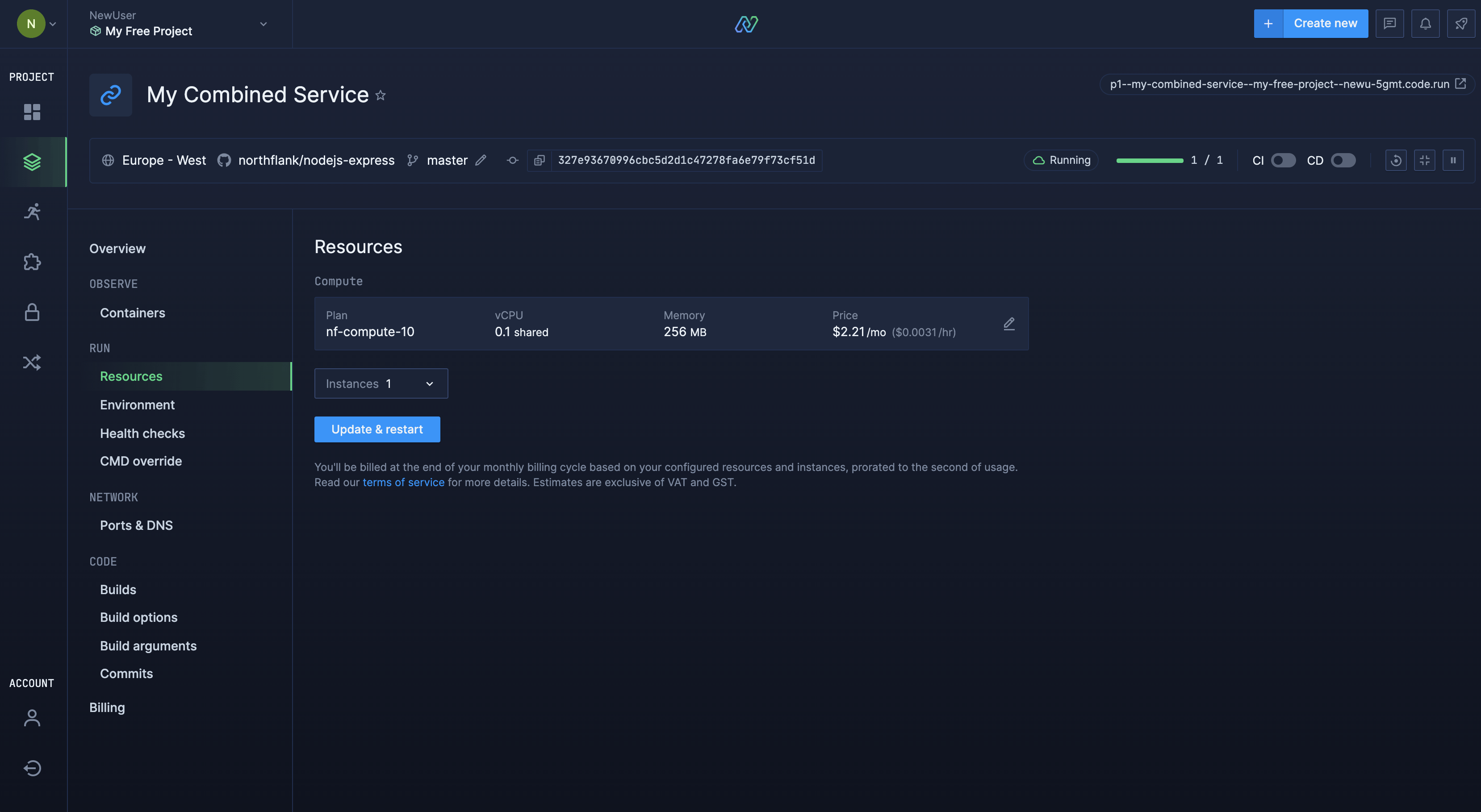Click the Running status badge
The height and width of the screenshot is (812, 1481).
point(1061,160)
